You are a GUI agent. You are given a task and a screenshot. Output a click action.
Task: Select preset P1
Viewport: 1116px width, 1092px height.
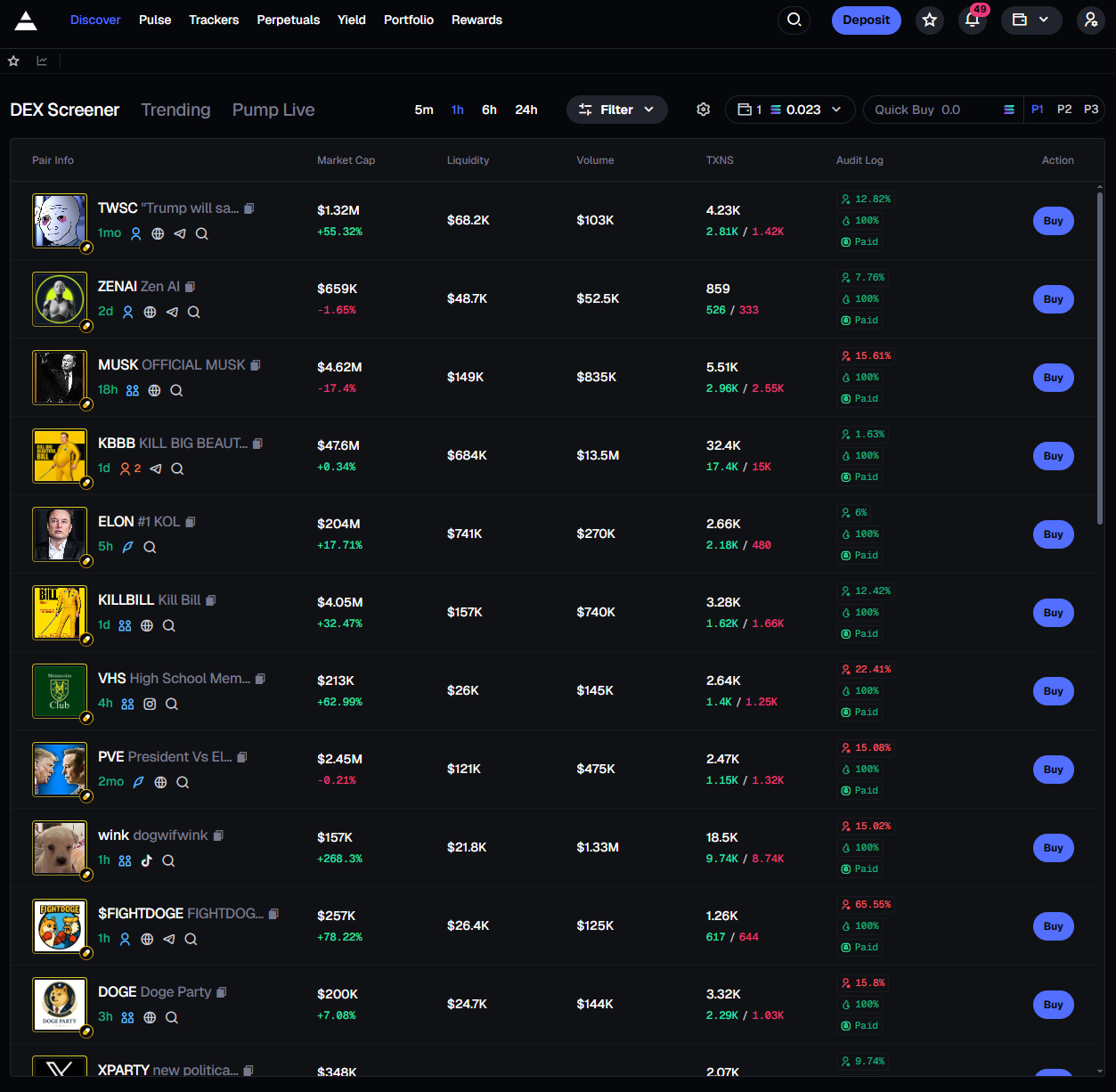click(1038, 110)
